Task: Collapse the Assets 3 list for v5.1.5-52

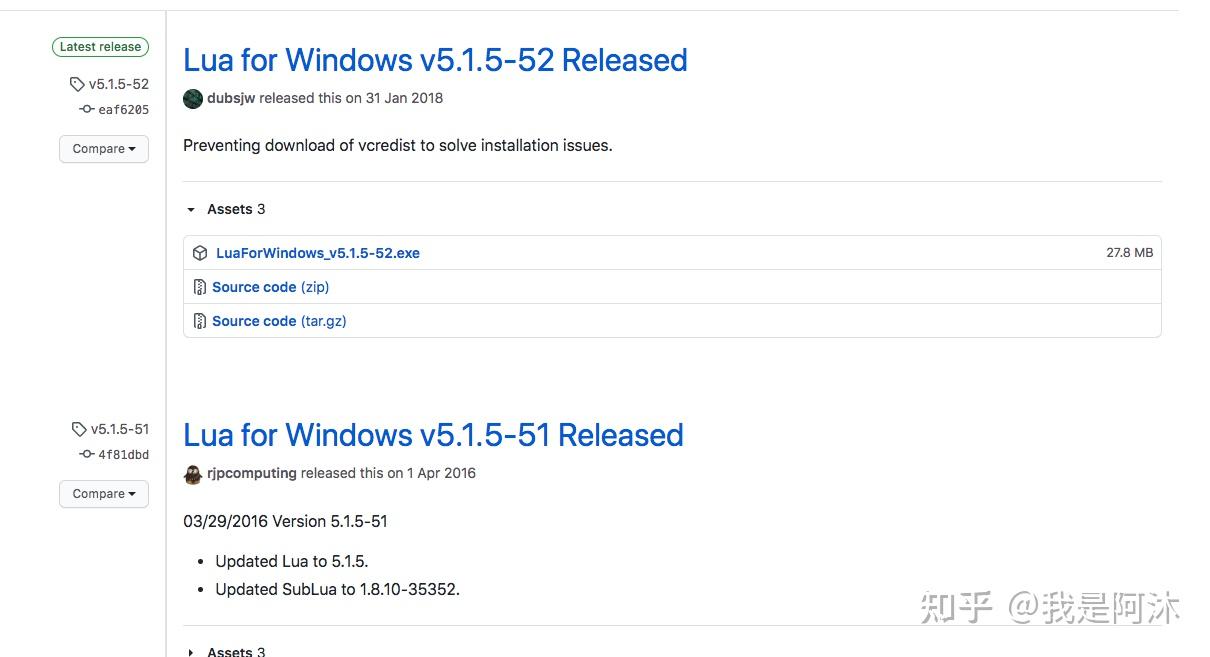Action: 191,210
